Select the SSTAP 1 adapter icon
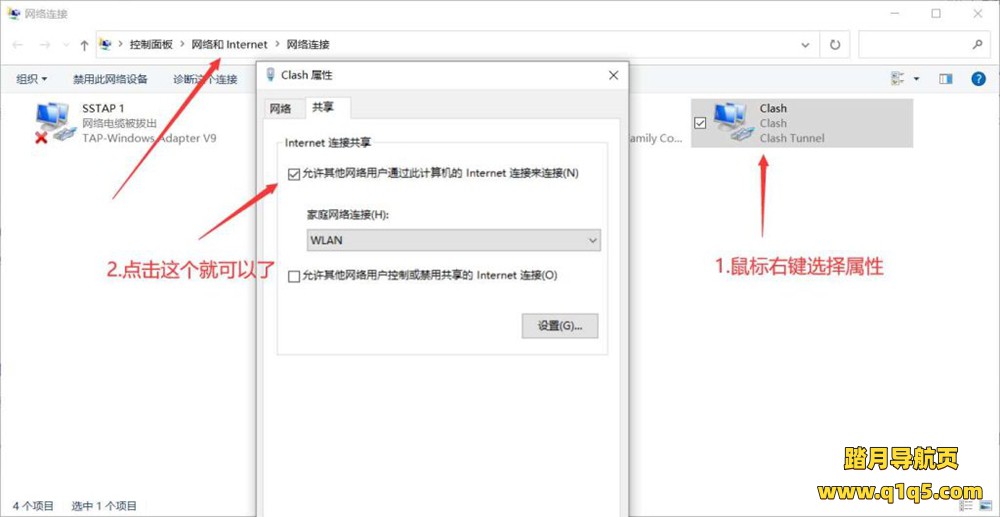 pos(54,124)
